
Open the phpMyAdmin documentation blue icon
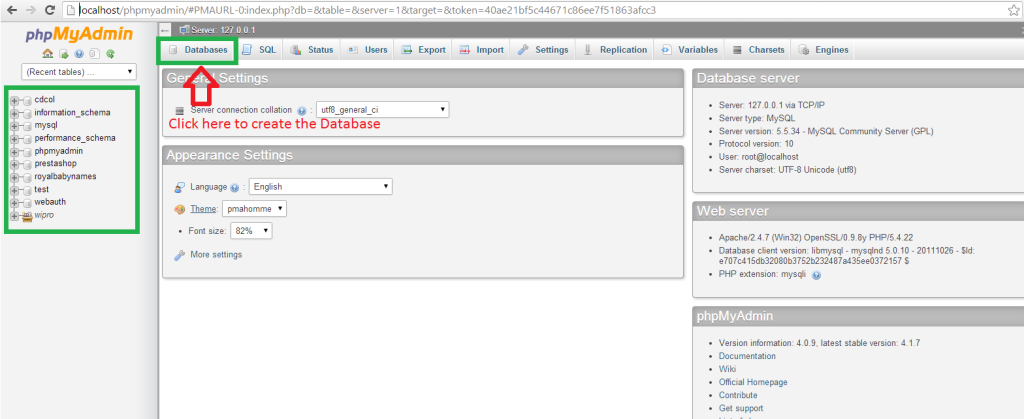80,54
